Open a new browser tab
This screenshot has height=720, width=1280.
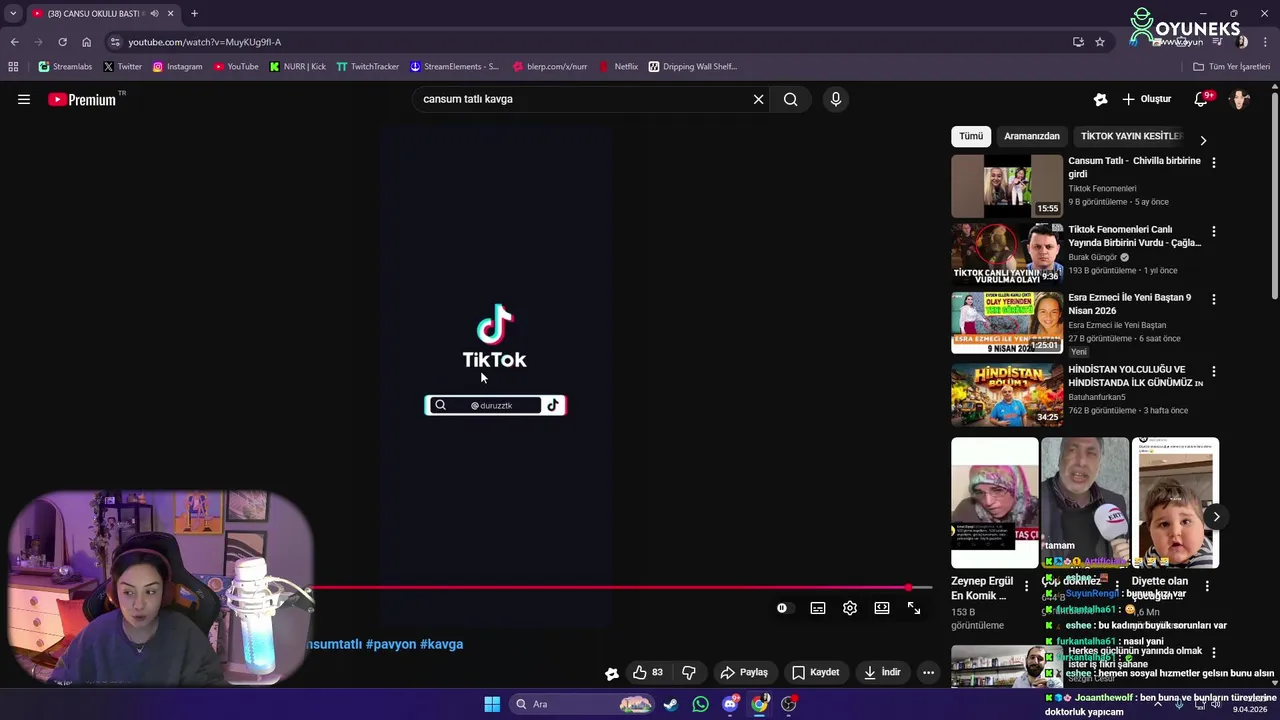point(194,13)
